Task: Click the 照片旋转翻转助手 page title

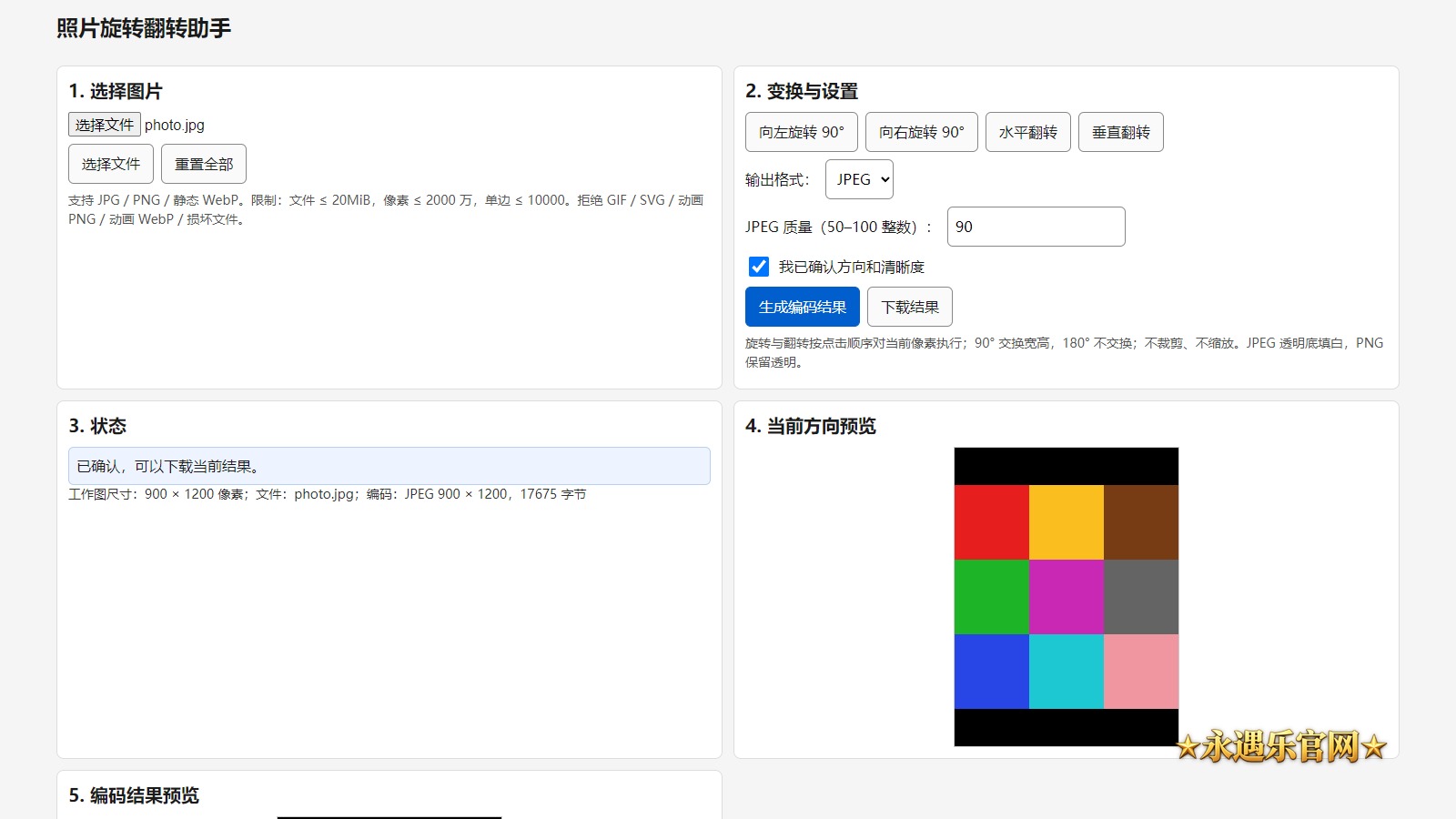Action: tap(144, 28)
